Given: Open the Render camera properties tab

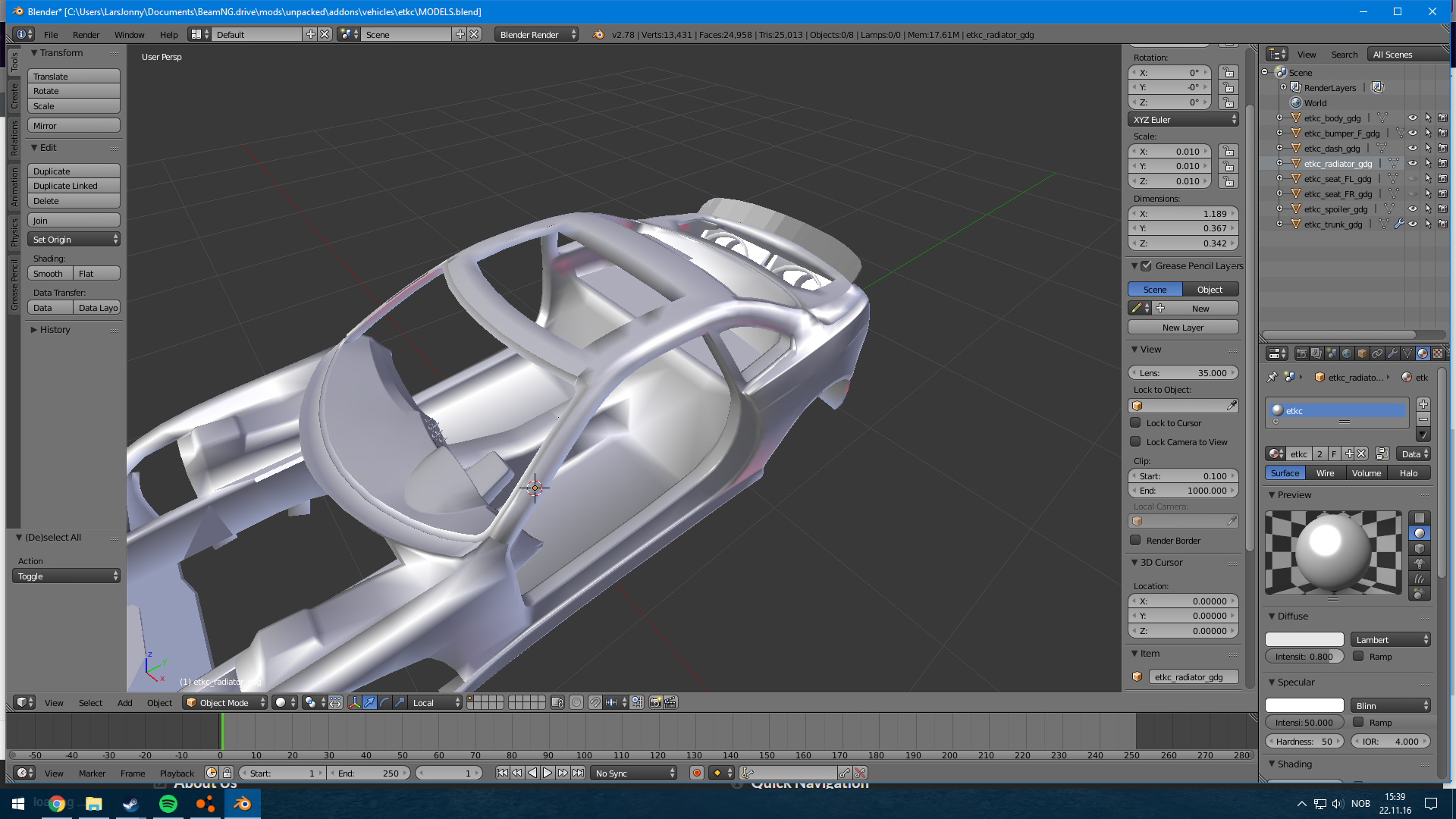Looking at the screenshot, I should click(1301, 353).
